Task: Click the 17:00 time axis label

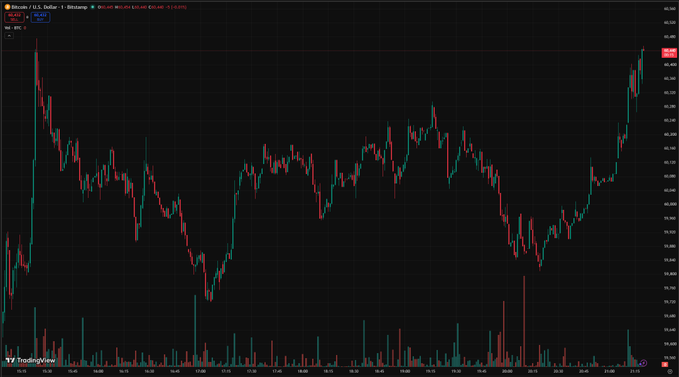Action: [x=200, y=371]
